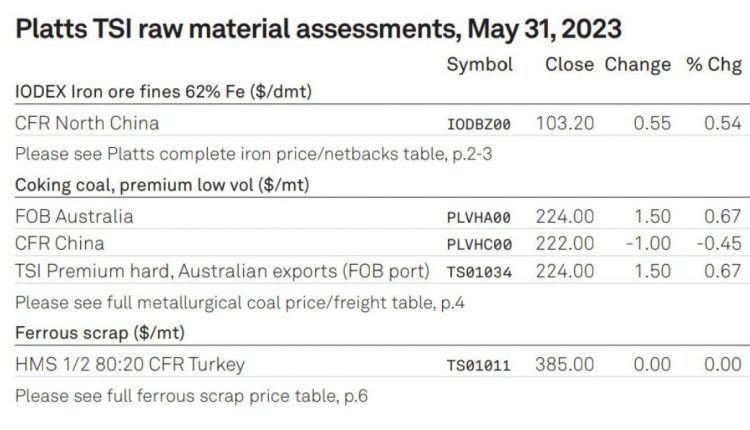Click the Change column header
The height and width of the screenshot is (430, 750).
638,65
